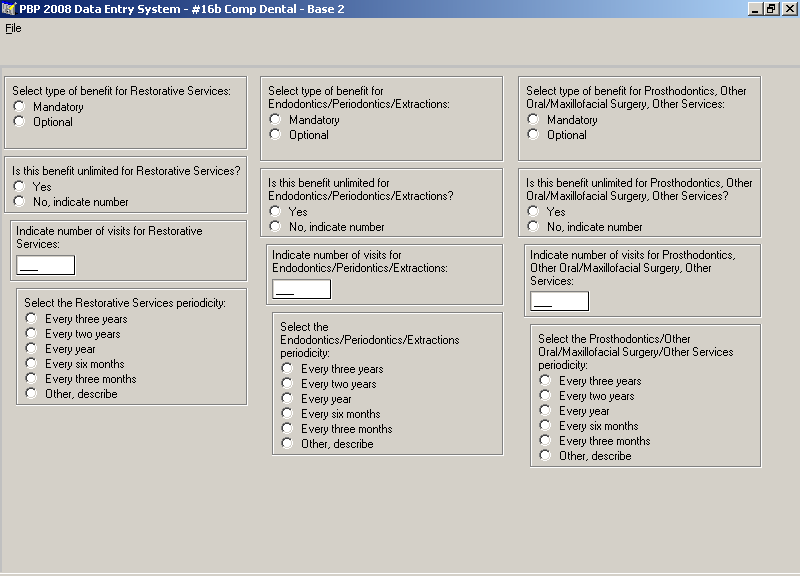The image size is (800, 576).
Task: Select 'Every three years' for Prosthodontics periodicity
Action: (546, 381)
